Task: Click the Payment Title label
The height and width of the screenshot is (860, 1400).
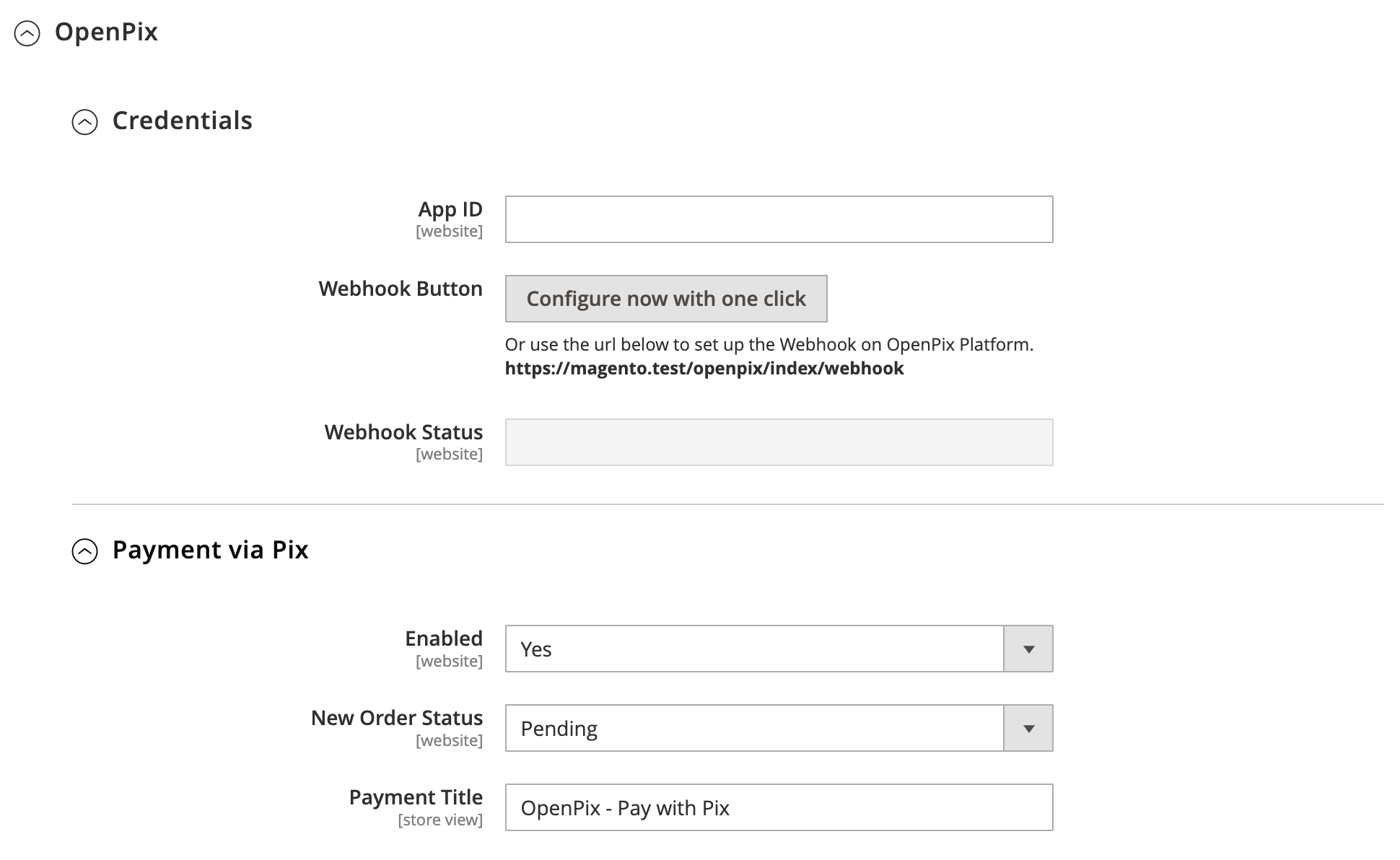Action: pyautogui.click(x=416, y=797)
